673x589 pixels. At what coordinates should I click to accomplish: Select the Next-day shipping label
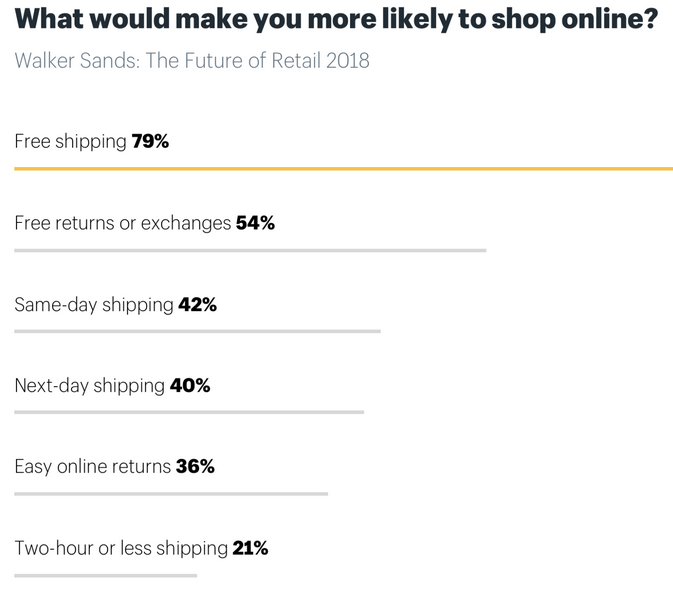click(x=90, y=386)
